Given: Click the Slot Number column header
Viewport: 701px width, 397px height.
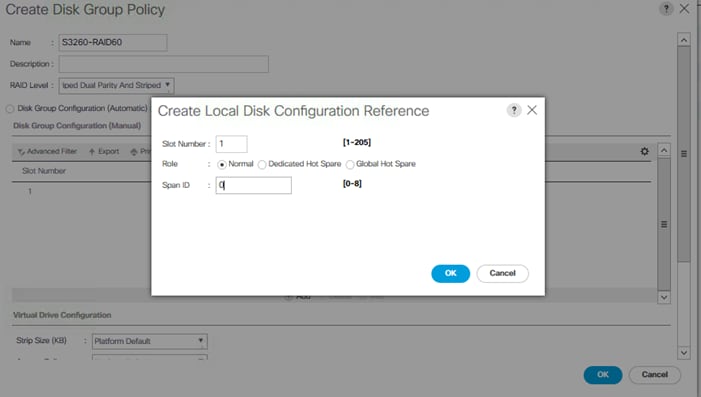Looking at the screenshot, I should coord(44,171).
